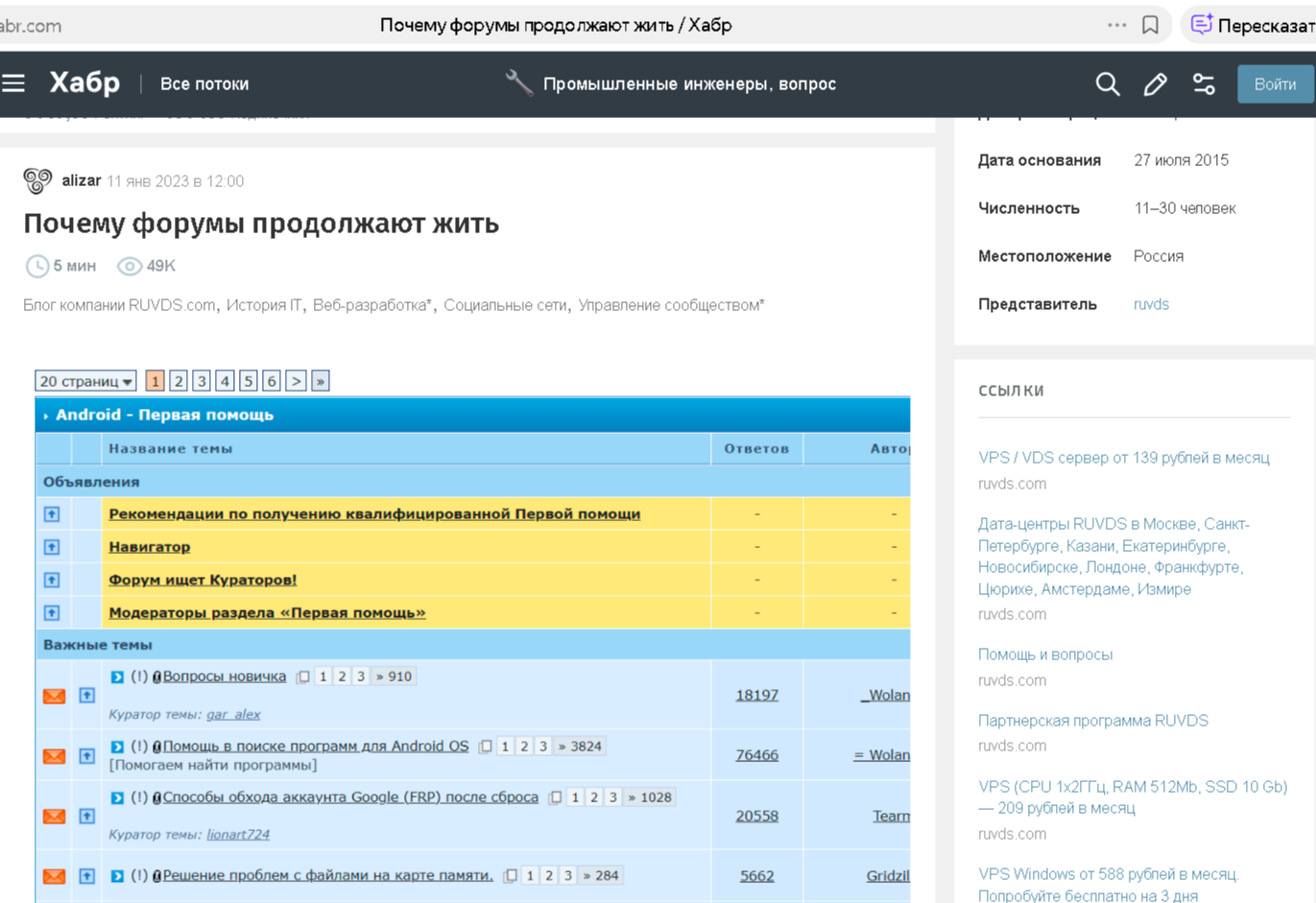
Task: Open Форум ищет Кураторов! topic
Action: tap(203, 580)
